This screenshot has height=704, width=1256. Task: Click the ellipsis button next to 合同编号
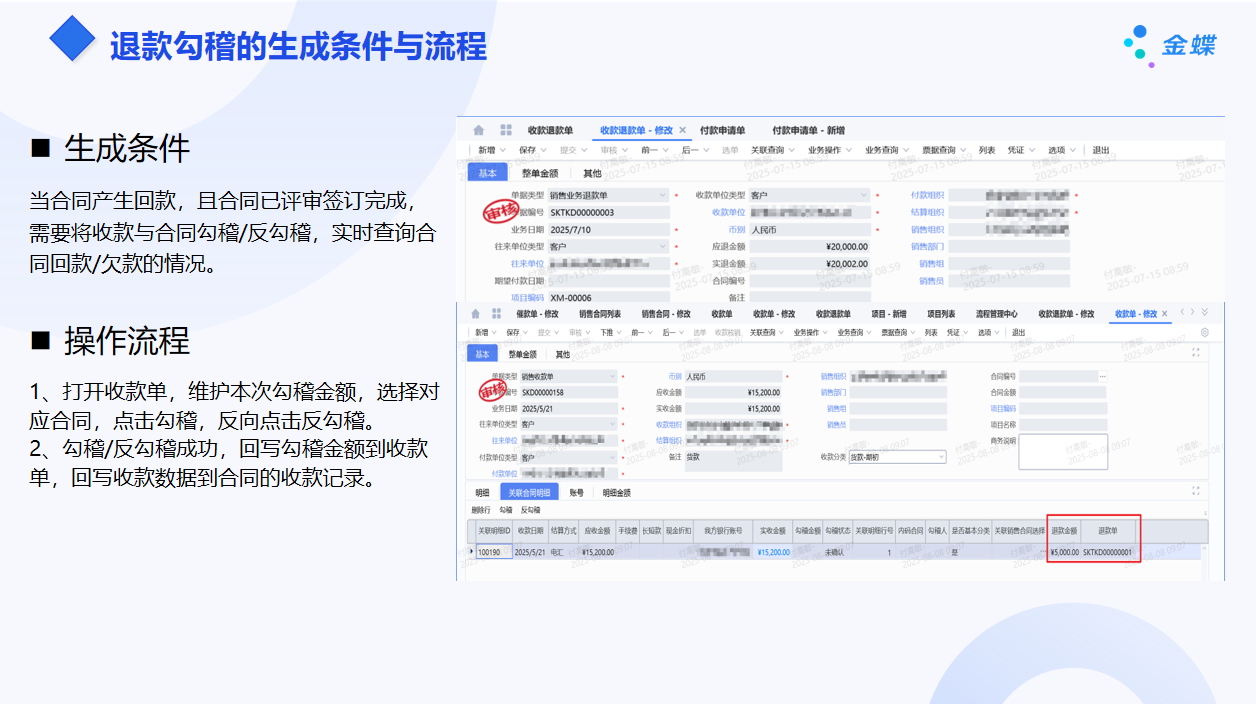coord(1103,377)
